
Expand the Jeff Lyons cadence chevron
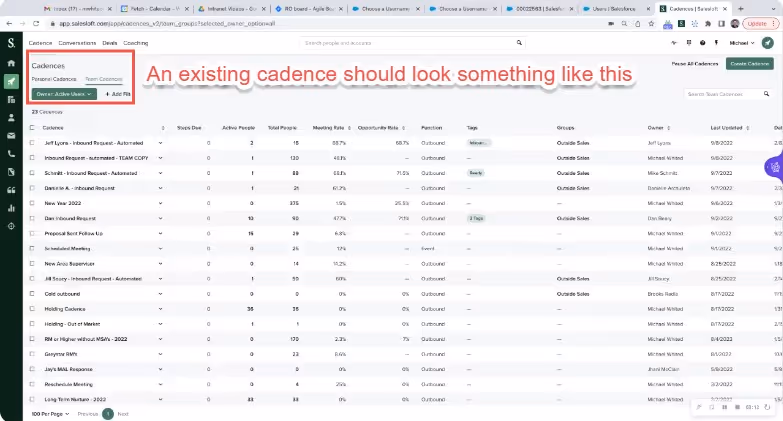pyautogui.click(x=160, y=143)
